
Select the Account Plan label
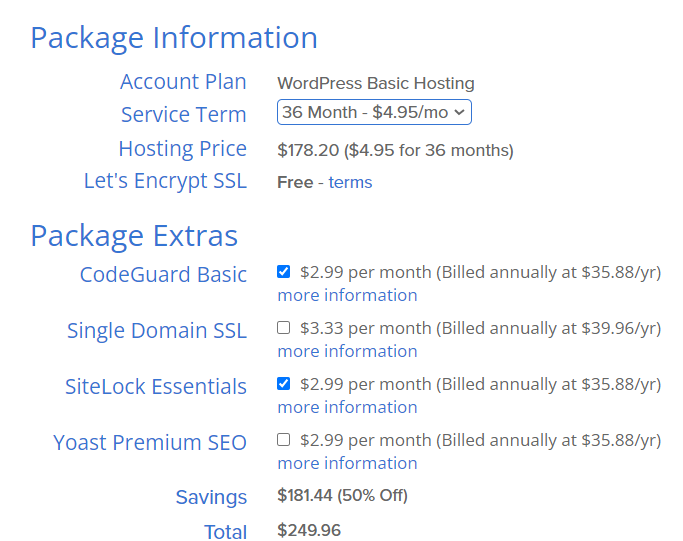coord(183,82)
